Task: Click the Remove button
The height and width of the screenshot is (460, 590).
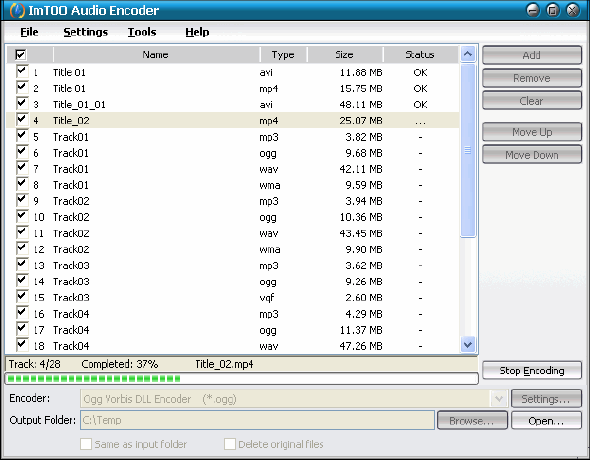Action: pos(532,78)
